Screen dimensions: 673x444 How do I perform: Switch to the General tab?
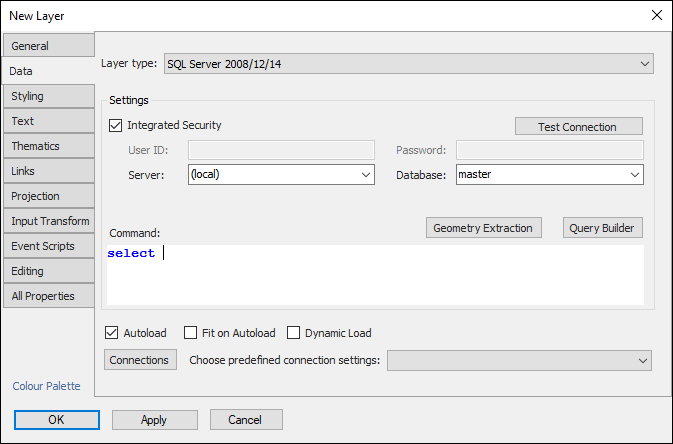click(48, 46)
